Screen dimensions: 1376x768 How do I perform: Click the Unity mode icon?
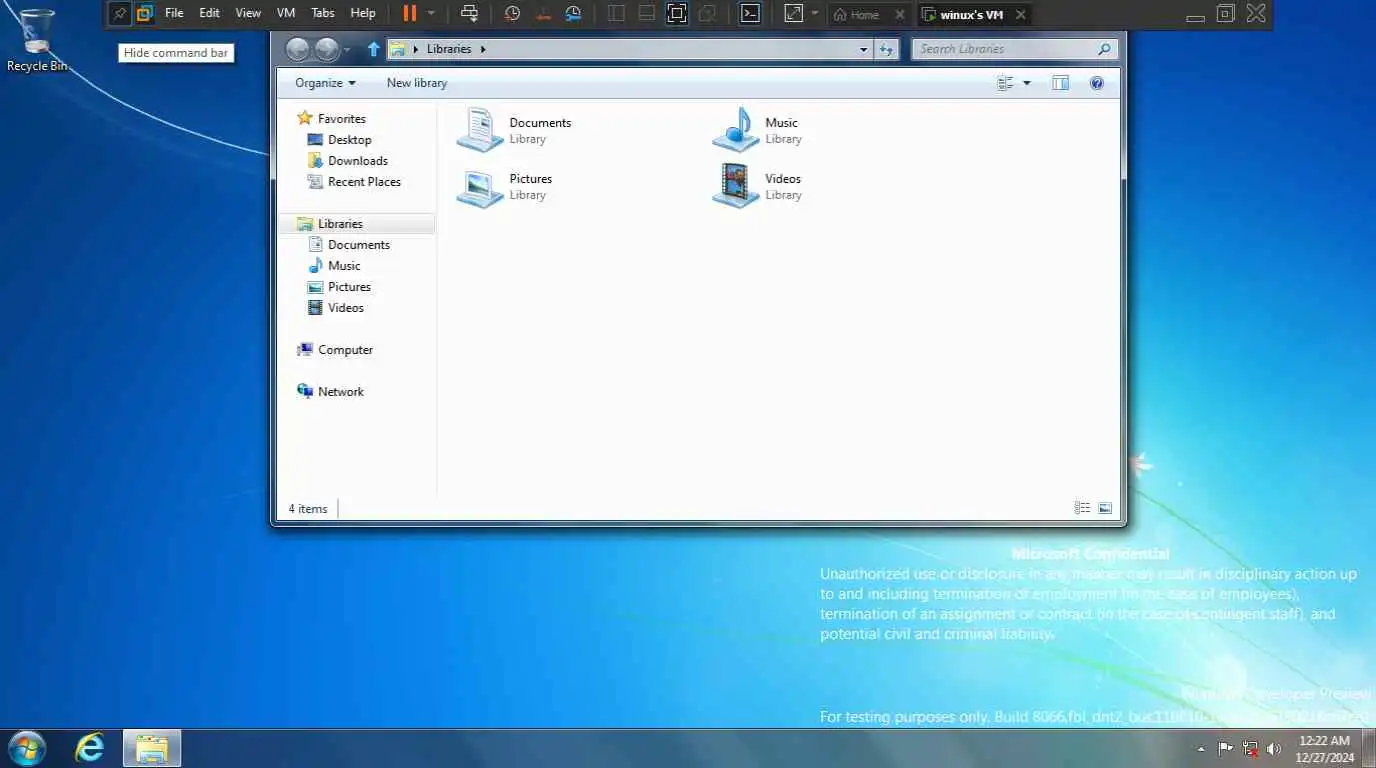[707, 14]
